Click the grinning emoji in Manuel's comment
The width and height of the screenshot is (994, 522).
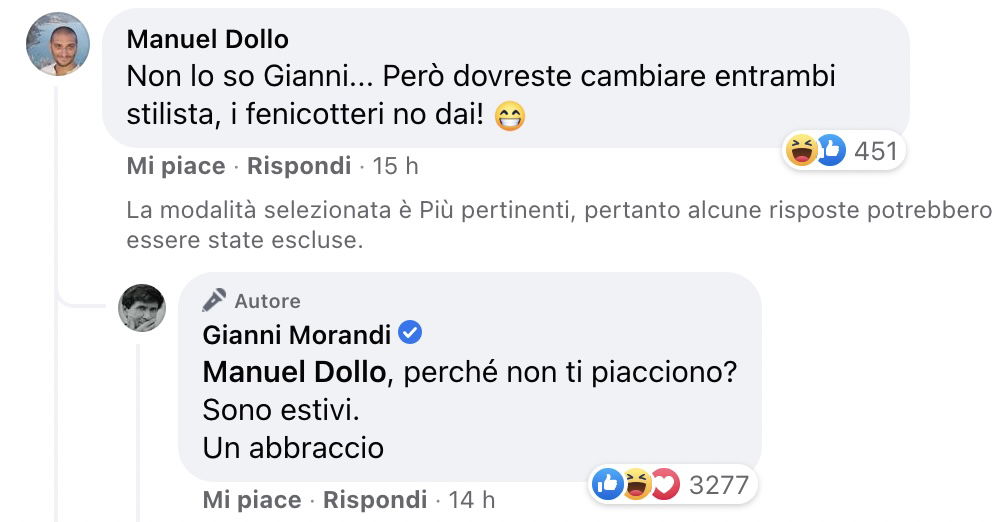(511, 118)
